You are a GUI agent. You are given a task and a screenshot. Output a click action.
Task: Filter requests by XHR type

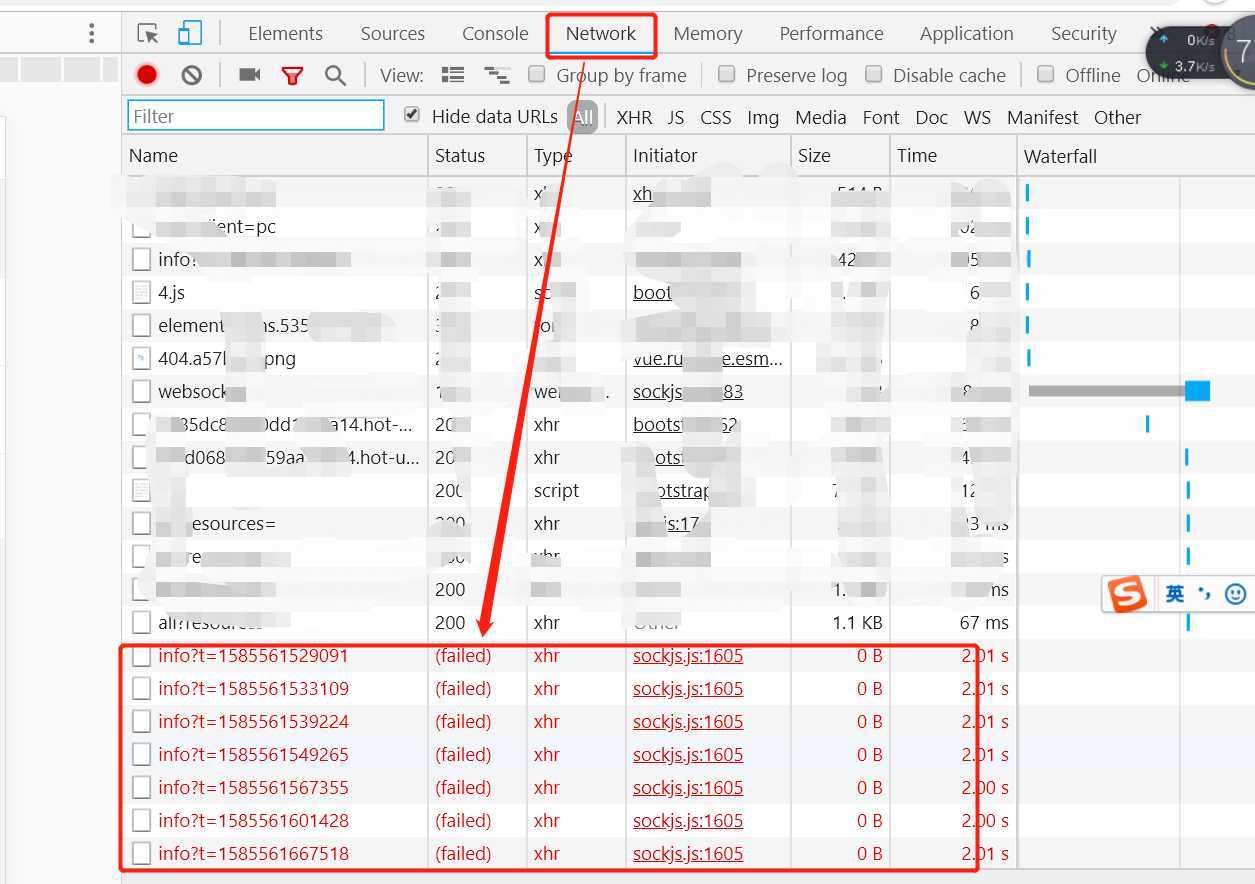pos(634,117)
